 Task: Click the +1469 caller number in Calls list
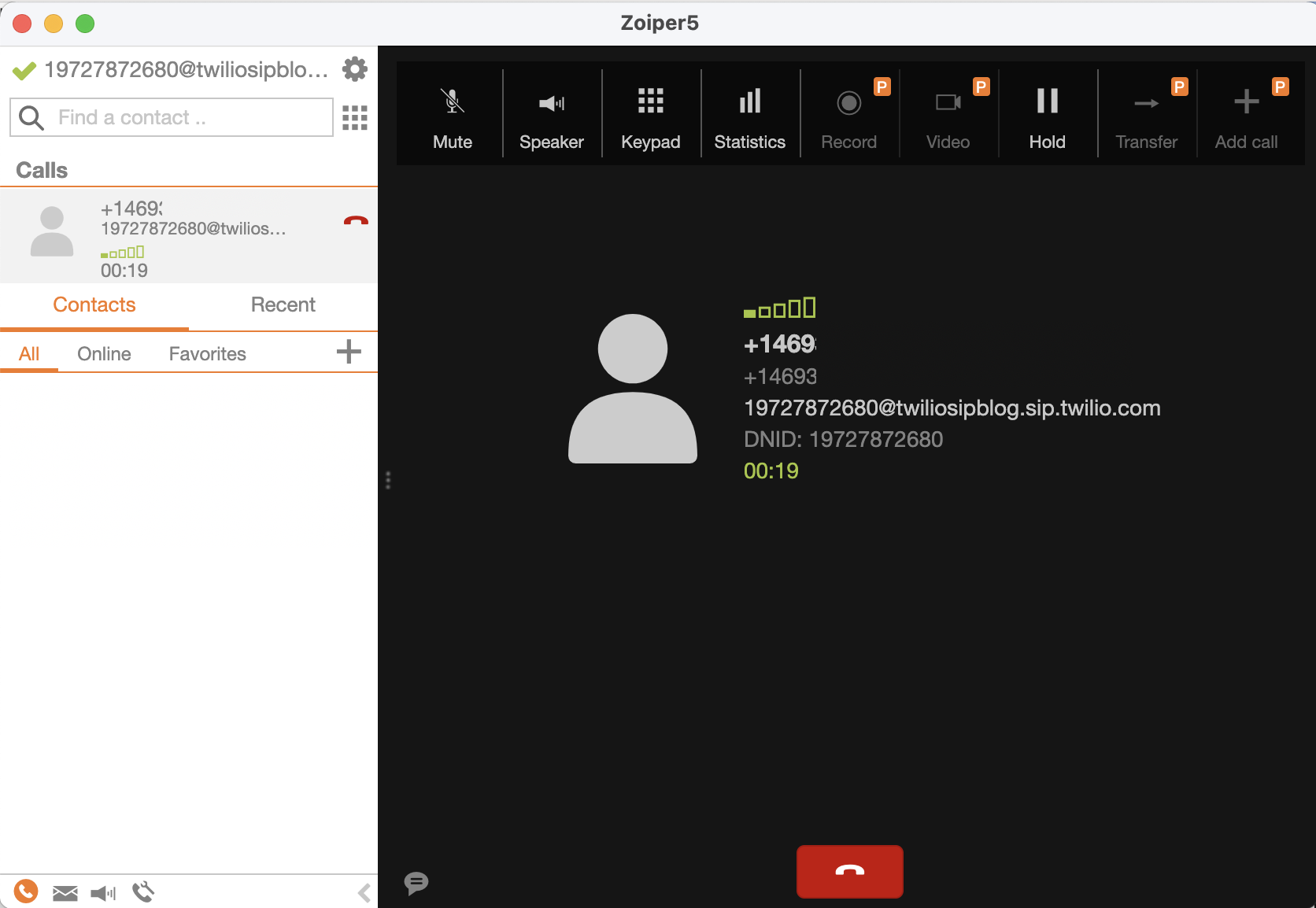click(131, 209)
